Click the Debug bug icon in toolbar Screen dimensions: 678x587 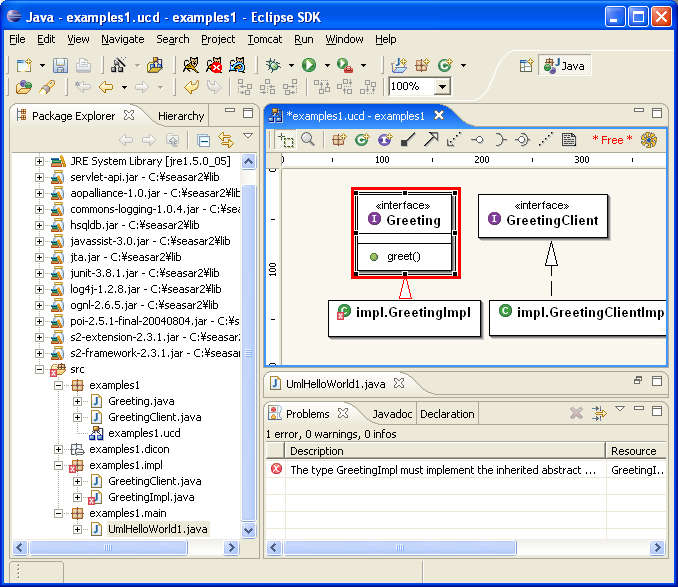273,65
